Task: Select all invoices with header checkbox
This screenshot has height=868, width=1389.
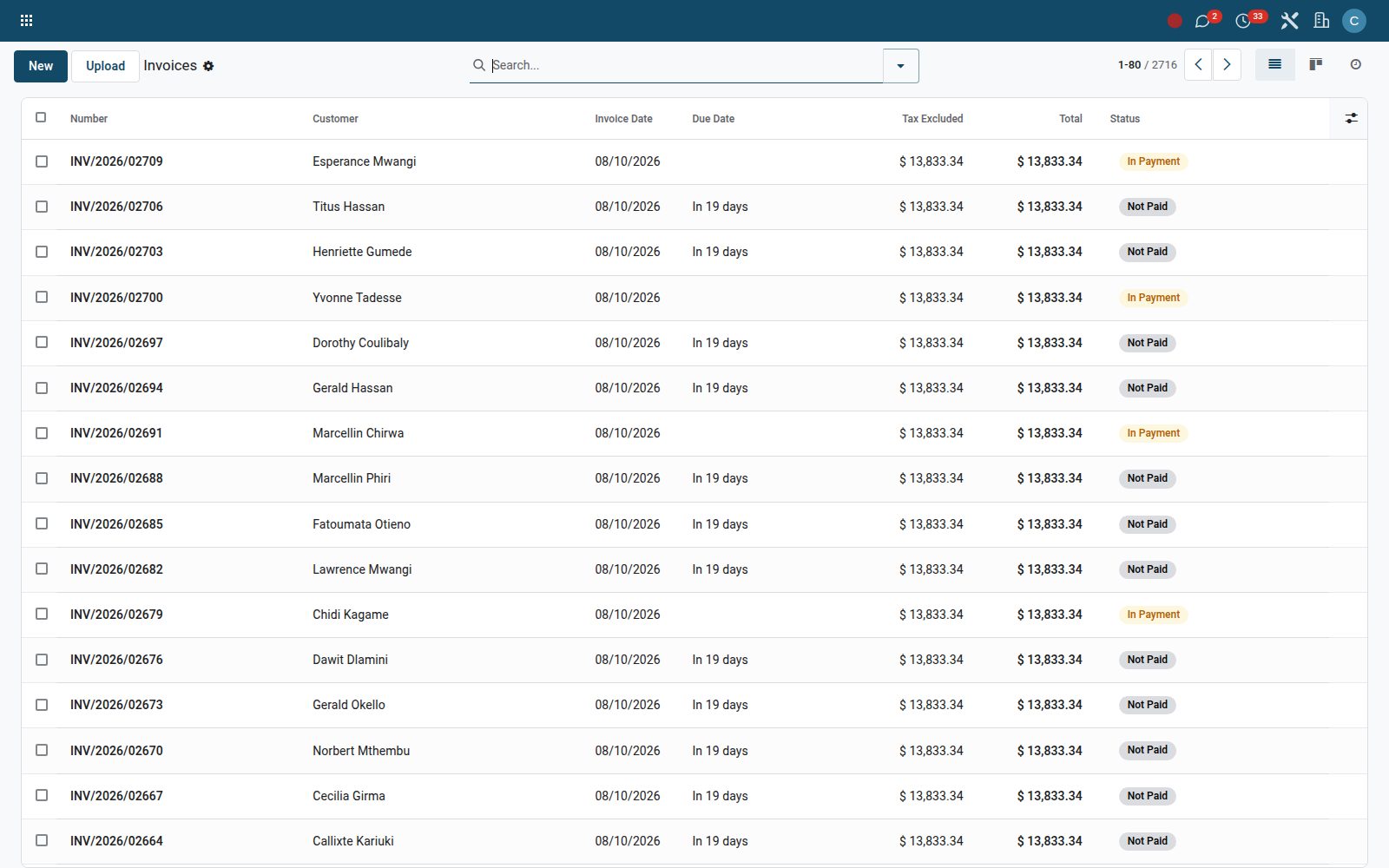Action: point(41,117)
